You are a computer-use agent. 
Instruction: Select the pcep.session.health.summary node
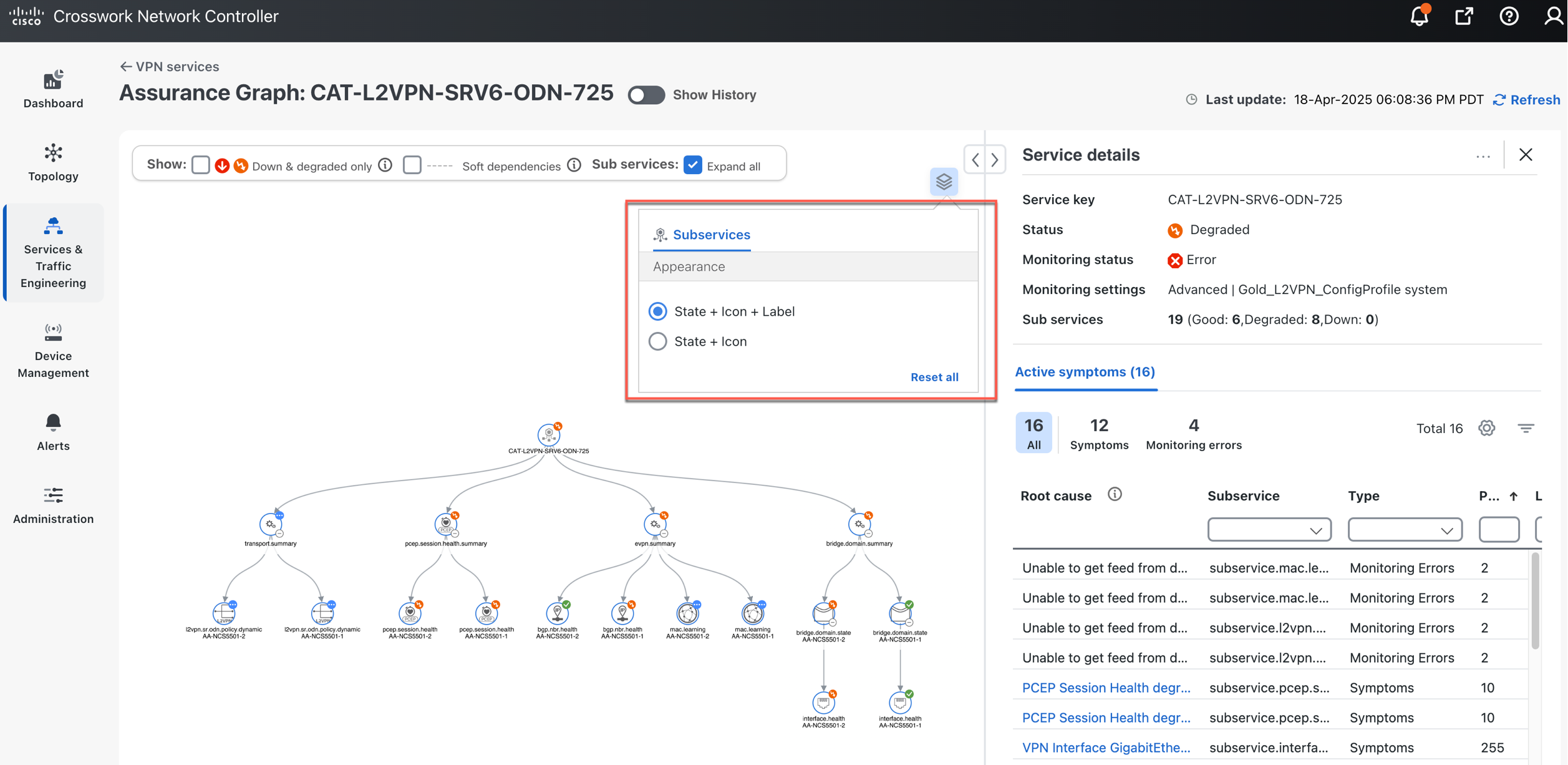[446, 525]
